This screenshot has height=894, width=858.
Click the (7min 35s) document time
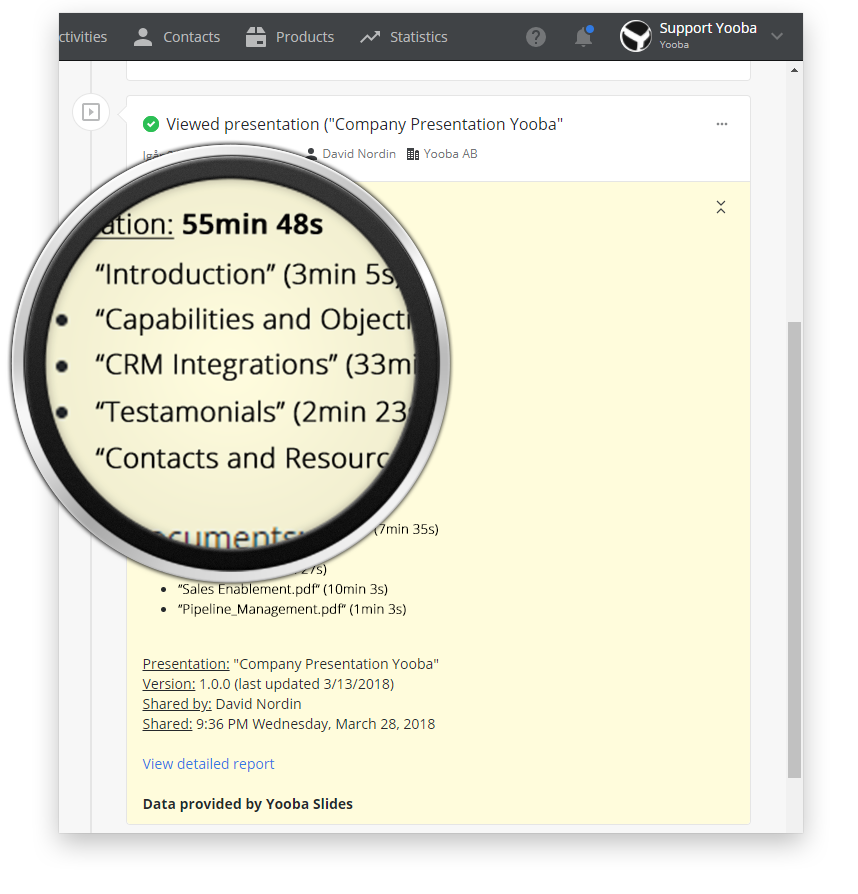(406, 529)
